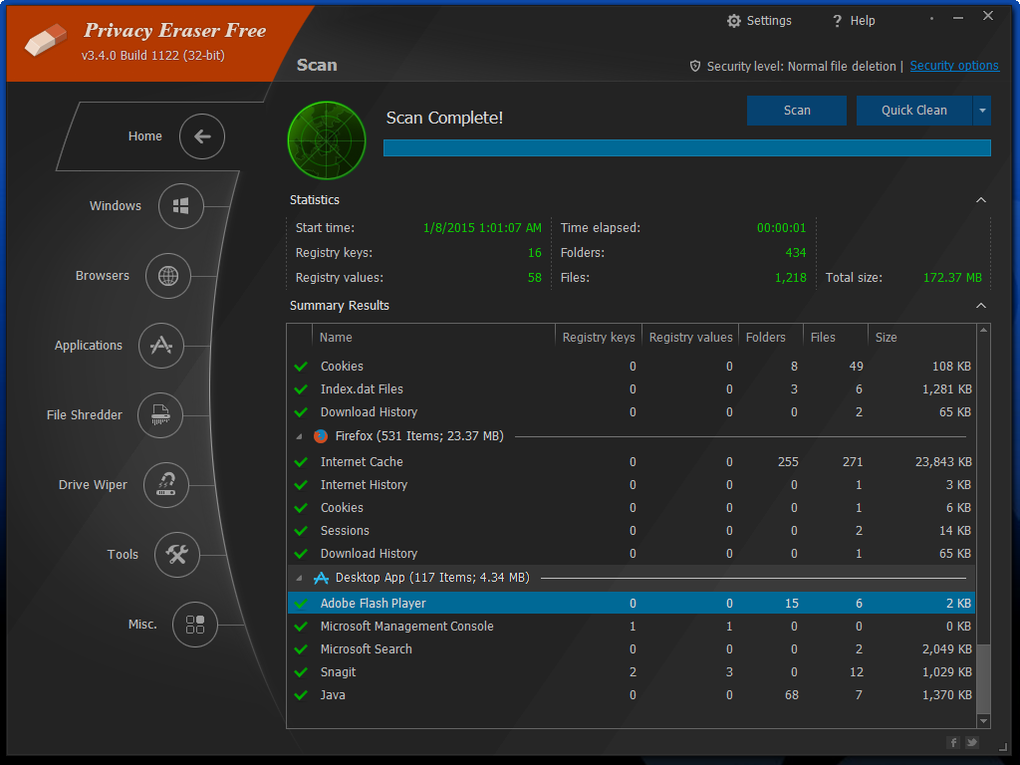Open the Help menu
Screen dimensions: 1020x765
pos(853,21)
